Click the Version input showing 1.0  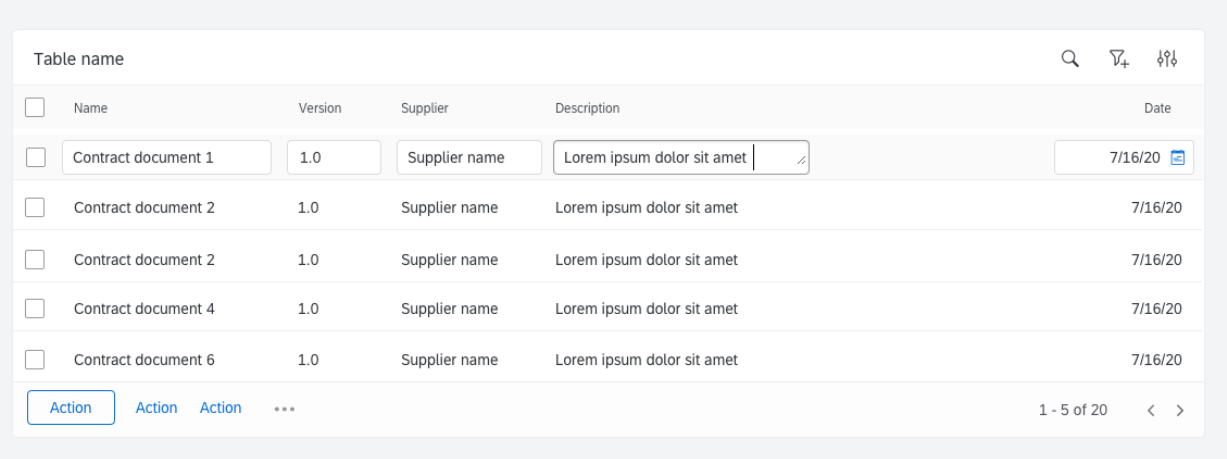tap(334, 157)
